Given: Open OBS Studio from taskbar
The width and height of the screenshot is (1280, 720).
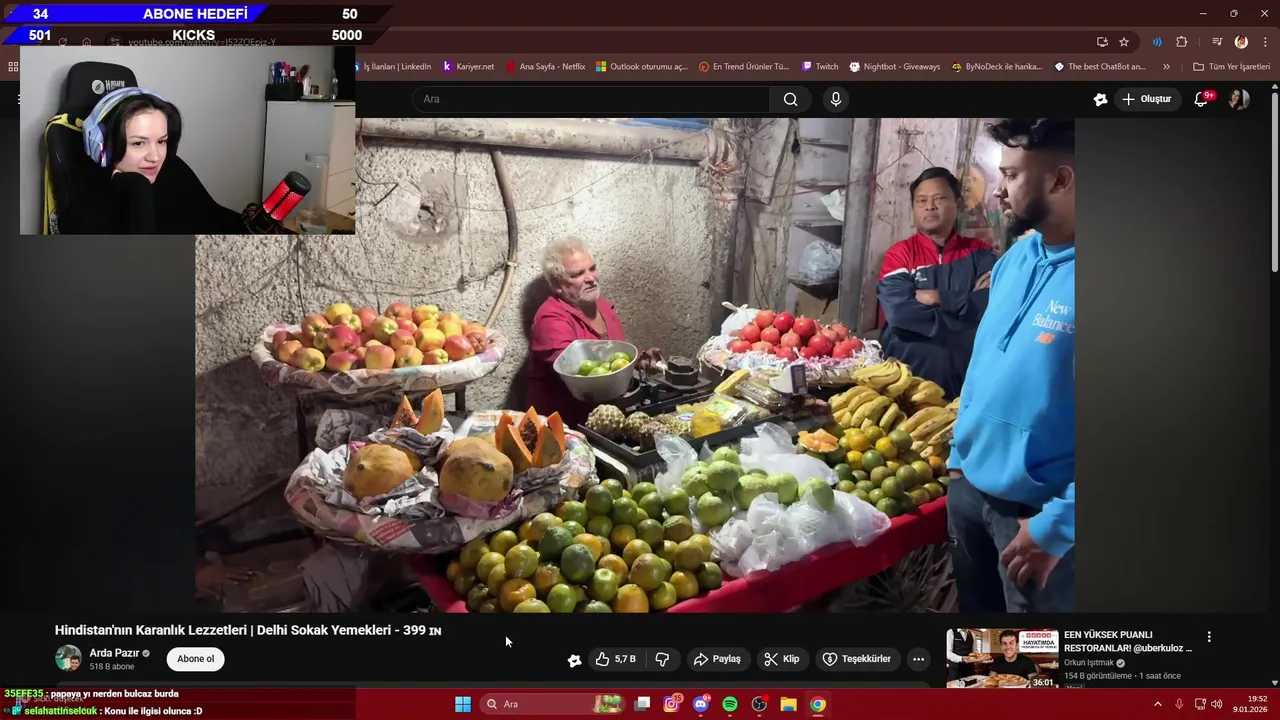Looking at the screenshot, I should [x=759, y=704].
